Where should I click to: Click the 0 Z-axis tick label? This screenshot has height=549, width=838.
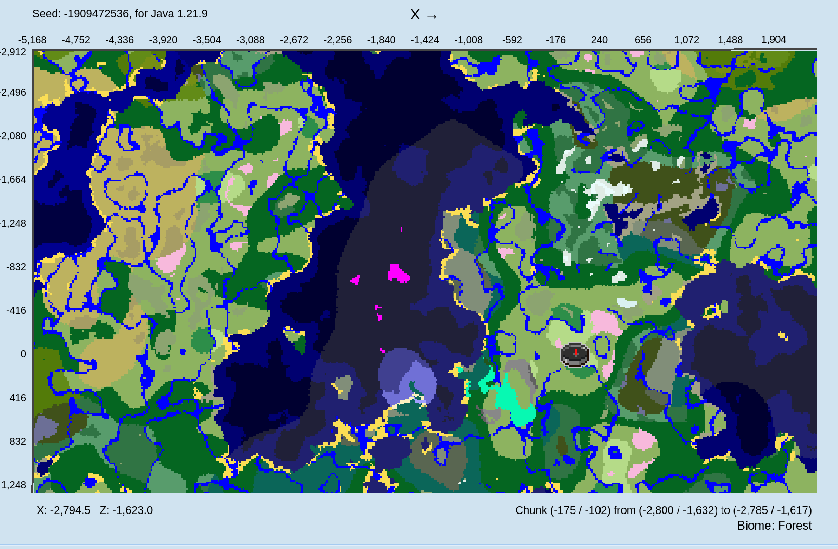(23, 354)
